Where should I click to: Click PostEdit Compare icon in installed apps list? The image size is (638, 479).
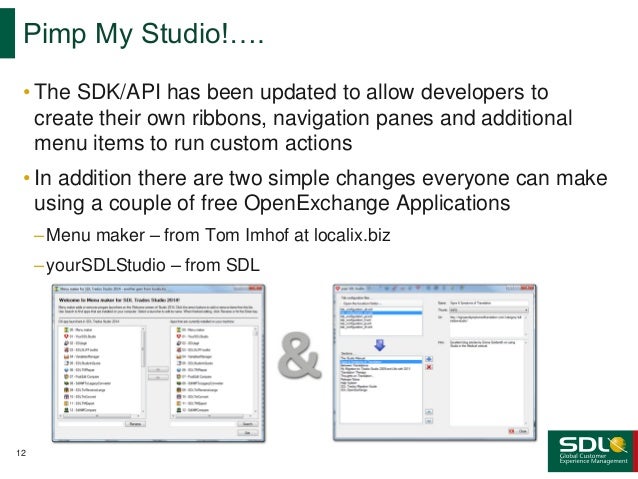(x=179, y=376)
